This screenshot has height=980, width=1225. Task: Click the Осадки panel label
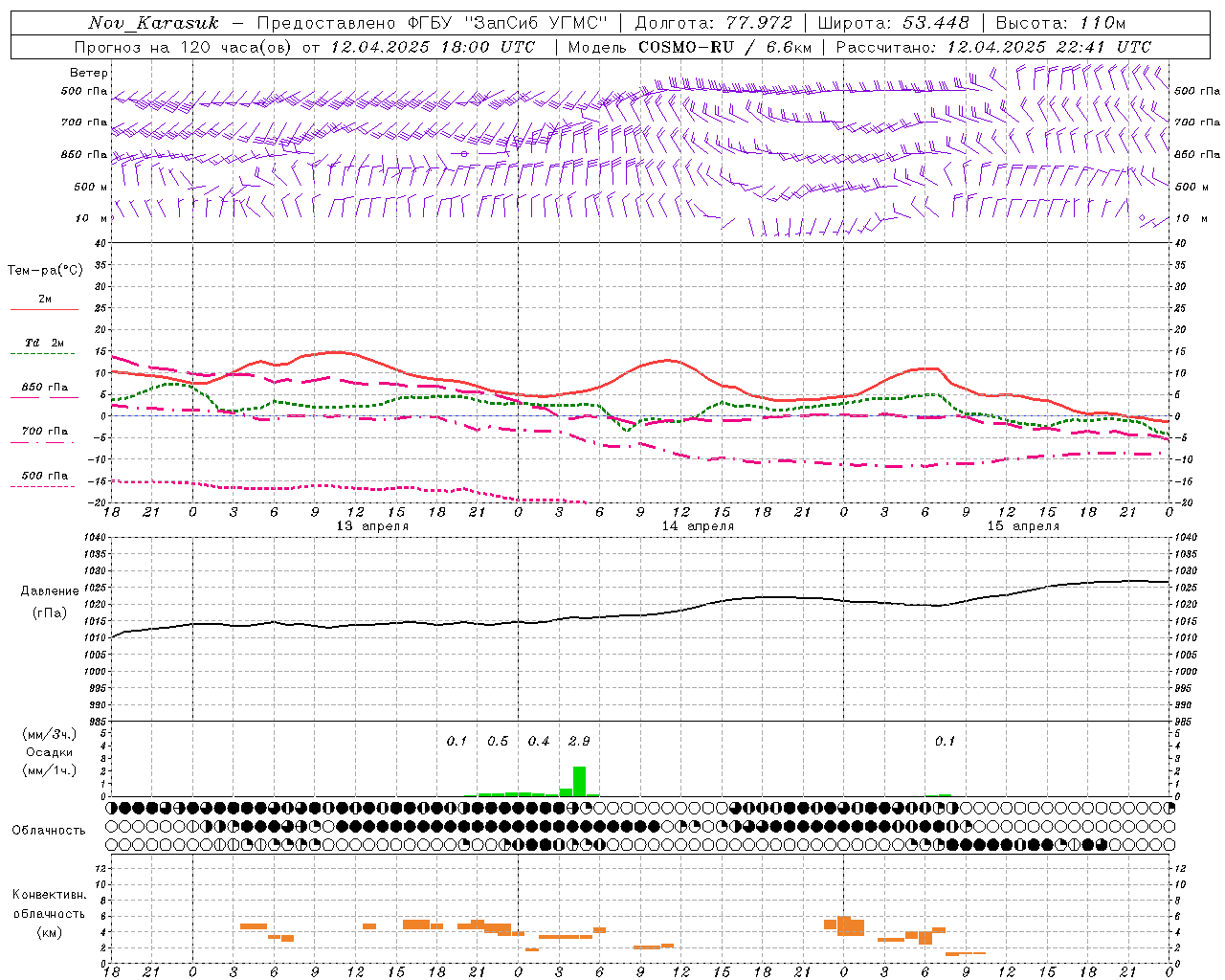coord(50,753)
